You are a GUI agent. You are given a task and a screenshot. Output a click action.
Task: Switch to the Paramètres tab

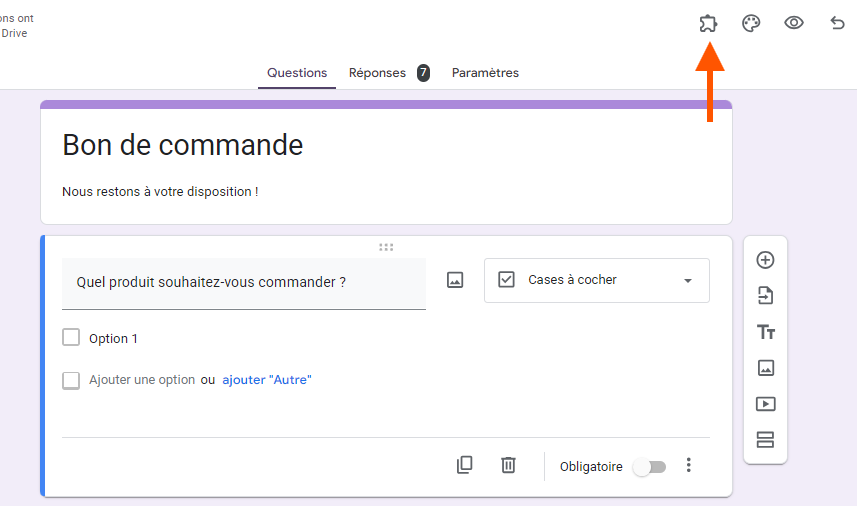[x=485, y=73]
